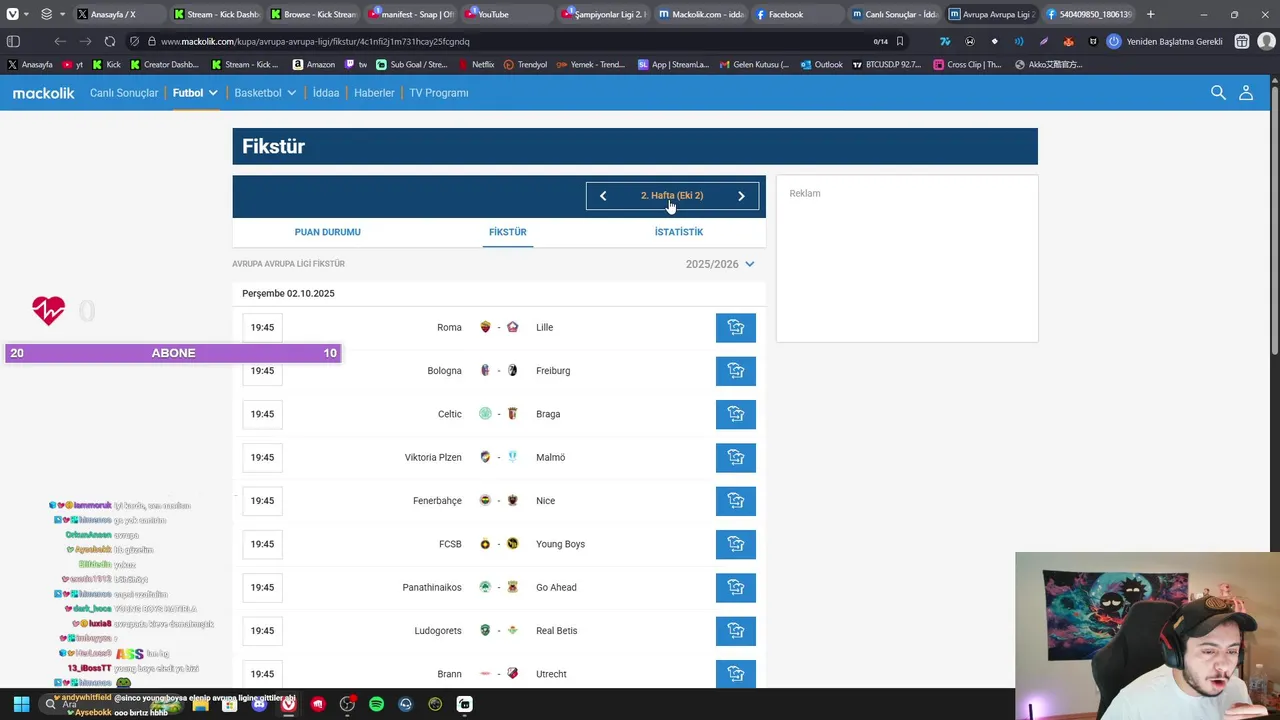This screenshot has height=720, width=1280.
Task: Click the mackolik logo
Action: [43, 93]
